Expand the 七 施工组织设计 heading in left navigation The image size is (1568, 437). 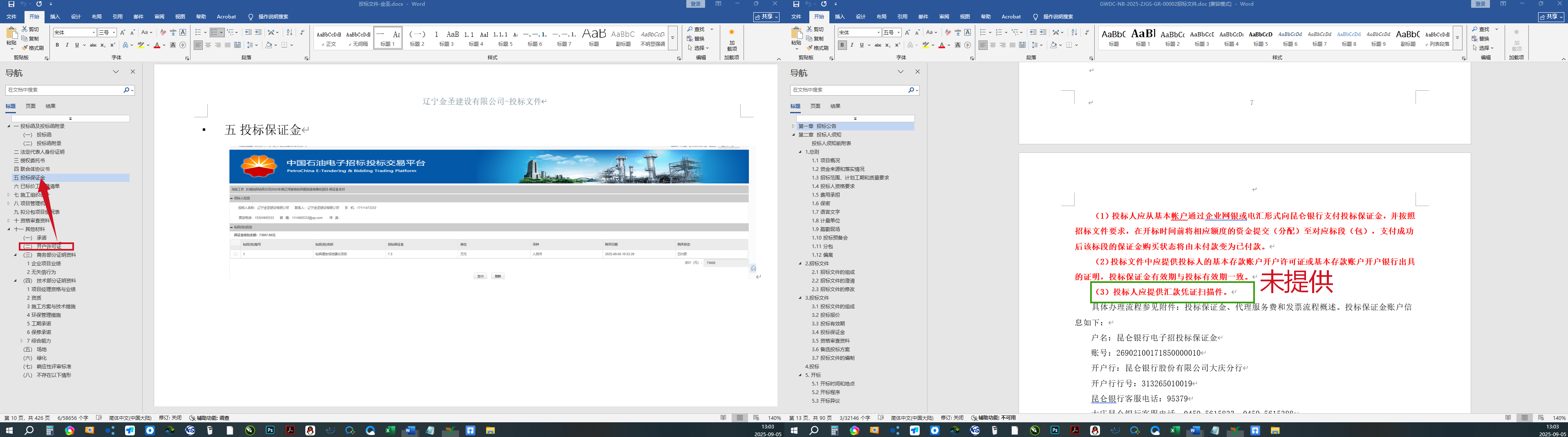click(9, 195)
